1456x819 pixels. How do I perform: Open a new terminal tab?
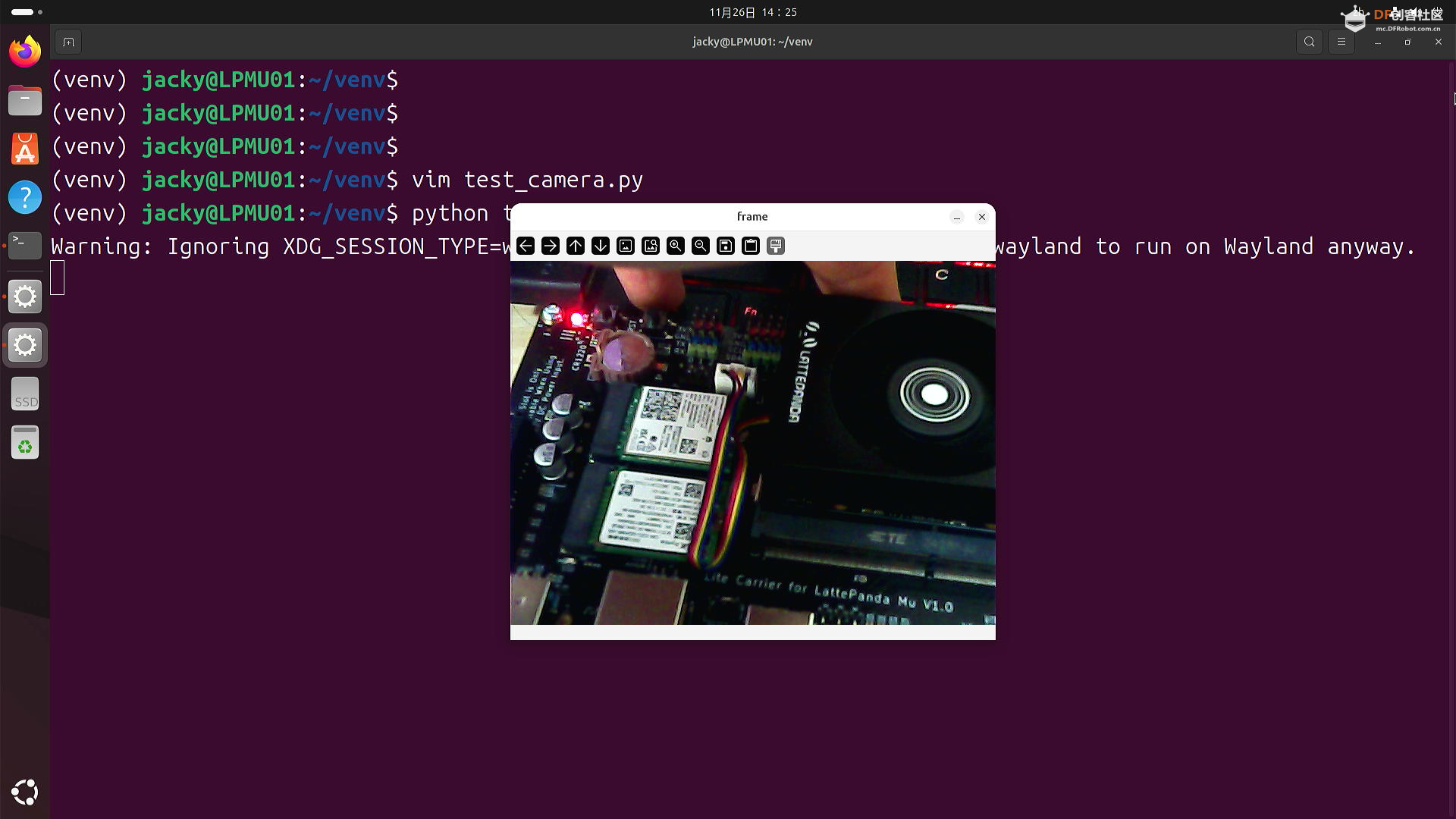tap(68, 42)
